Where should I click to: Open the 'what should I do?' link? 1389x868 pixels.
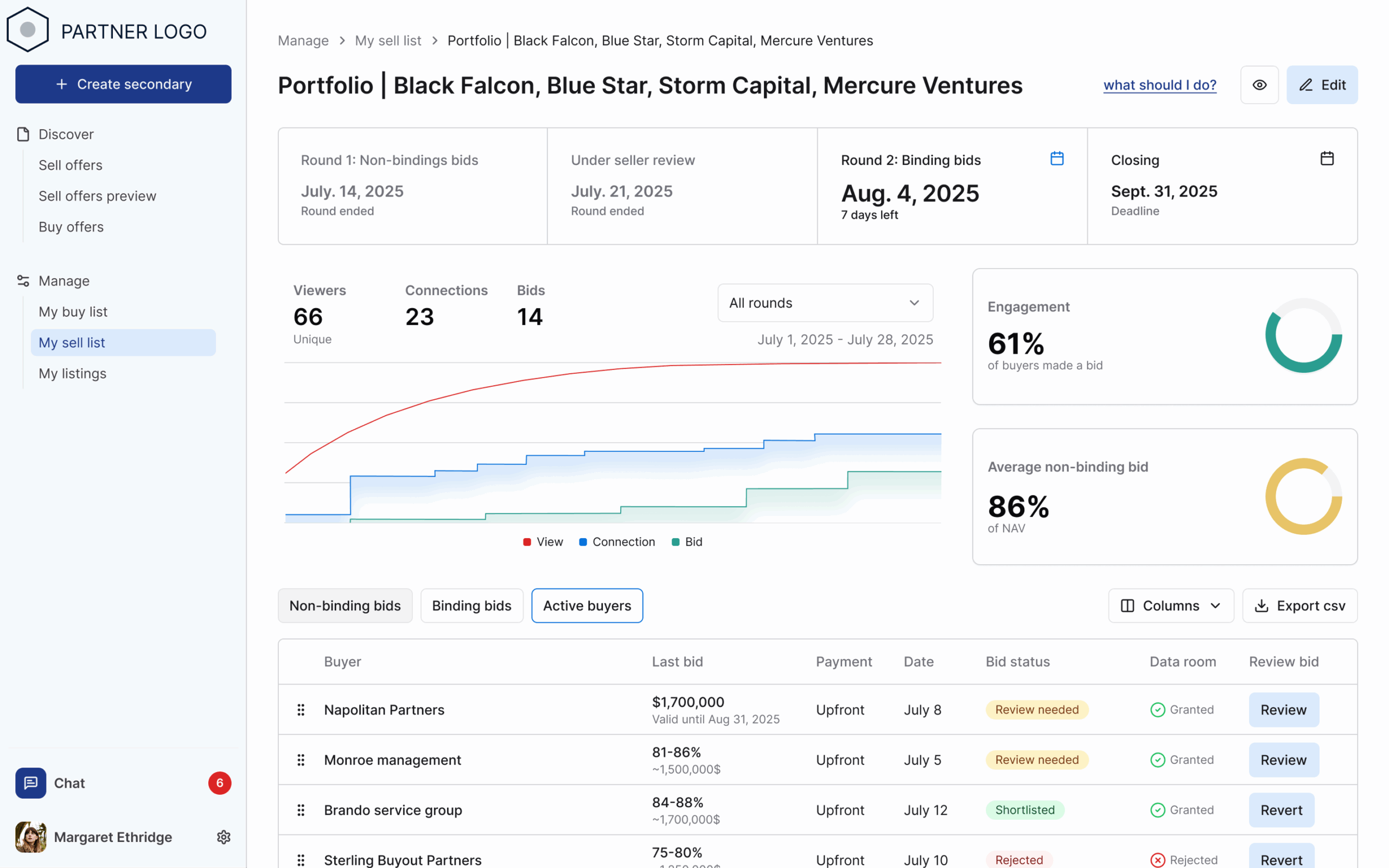click(x=1159, y=85)
